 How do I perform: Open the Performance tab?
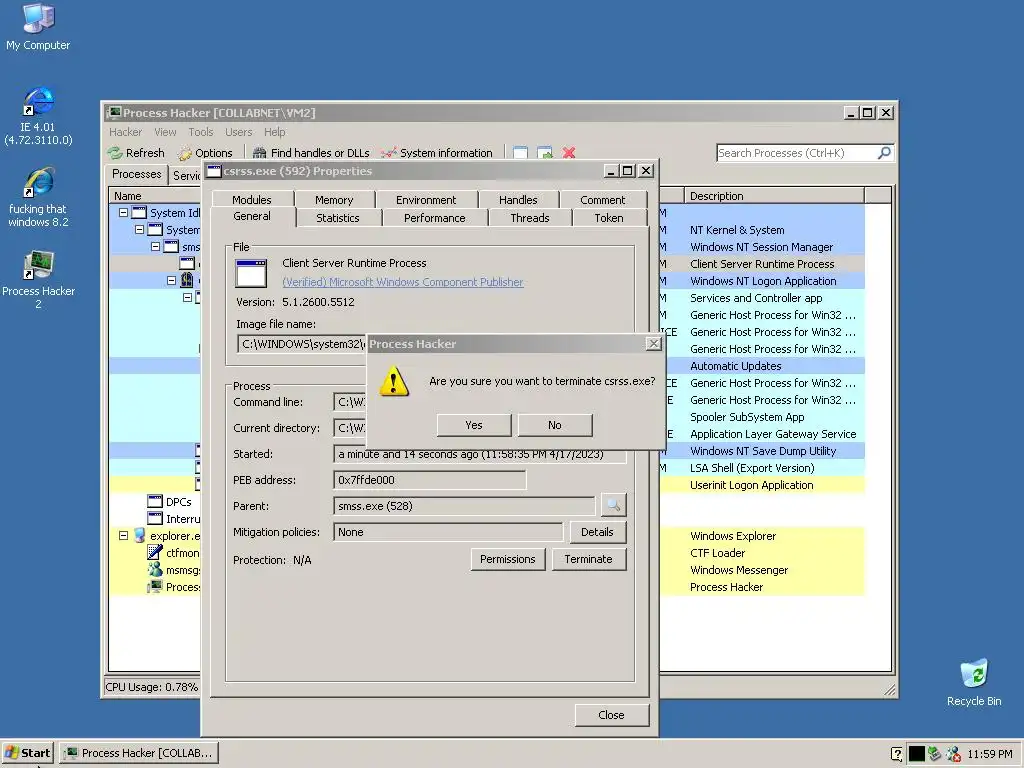(x=434, y=218)
